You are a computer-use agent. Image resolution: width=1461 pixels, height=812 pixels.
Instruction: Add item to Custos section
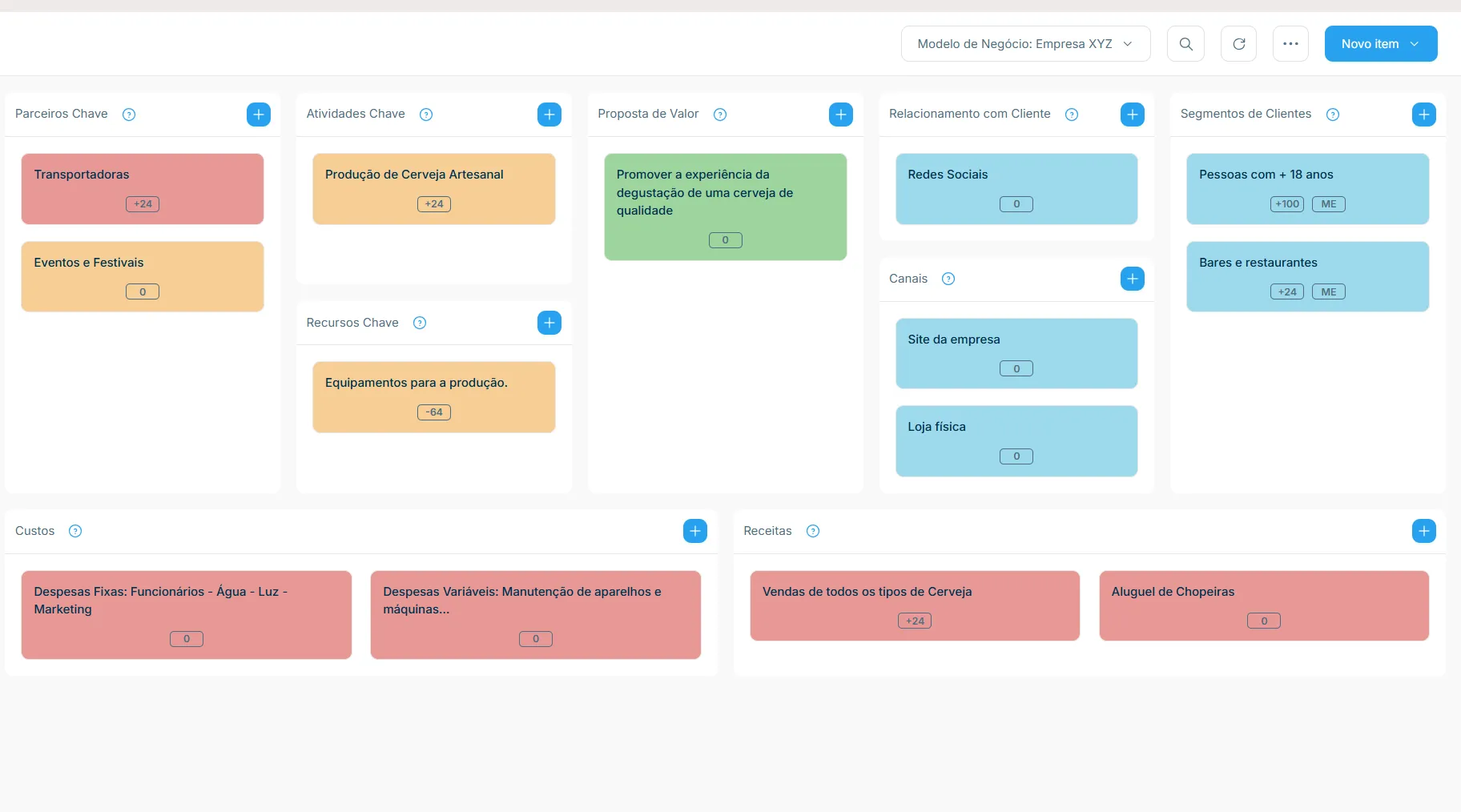pos(695,531)
